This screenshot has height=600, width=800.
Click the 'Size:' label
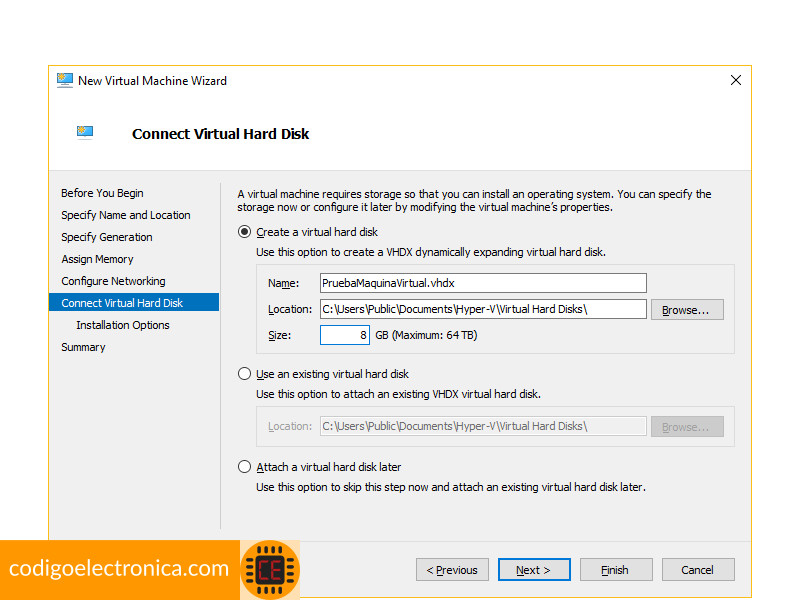(280, 335)
